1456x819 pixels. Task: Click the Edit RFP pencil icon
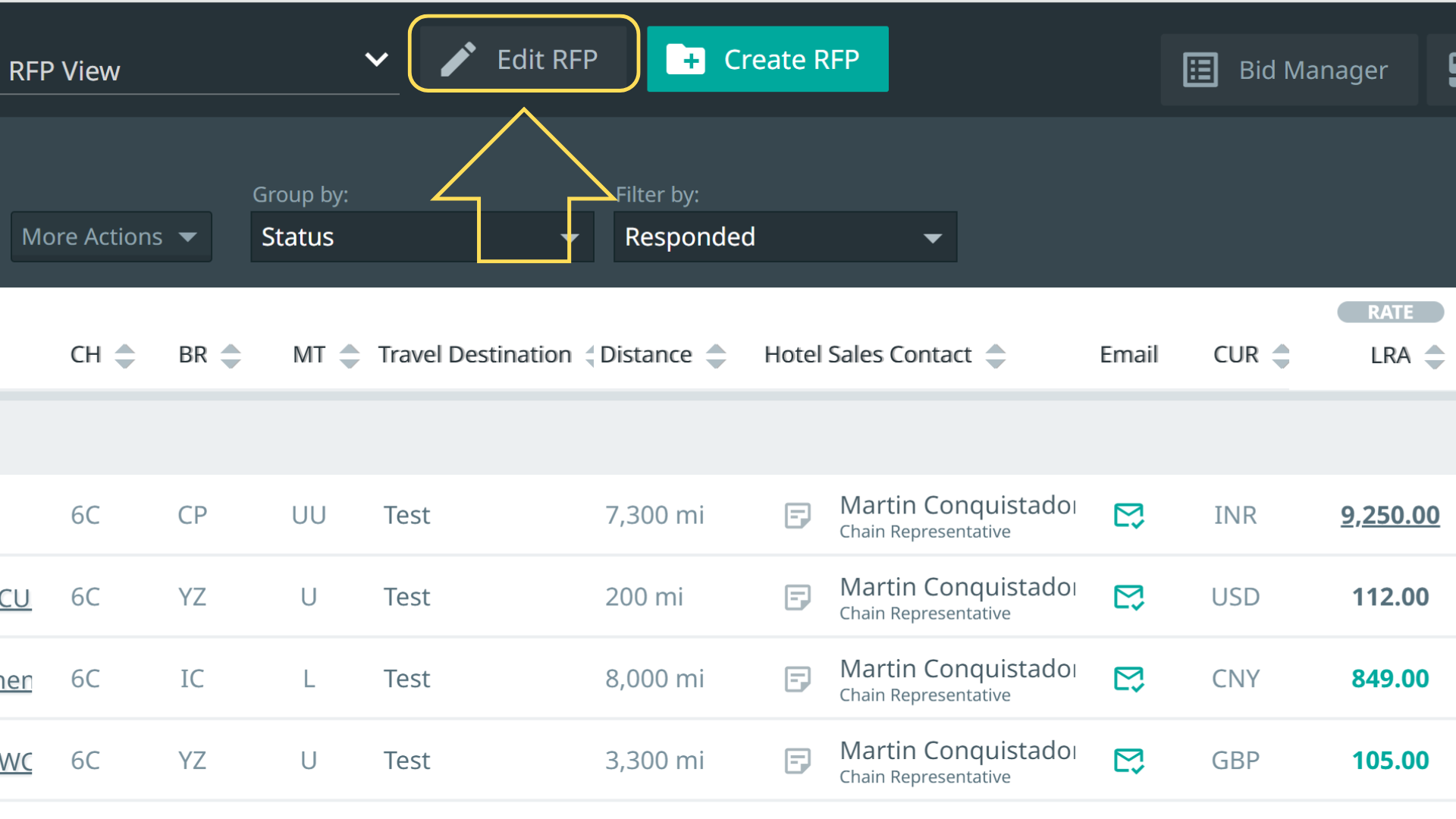click(x=458, y=59)
